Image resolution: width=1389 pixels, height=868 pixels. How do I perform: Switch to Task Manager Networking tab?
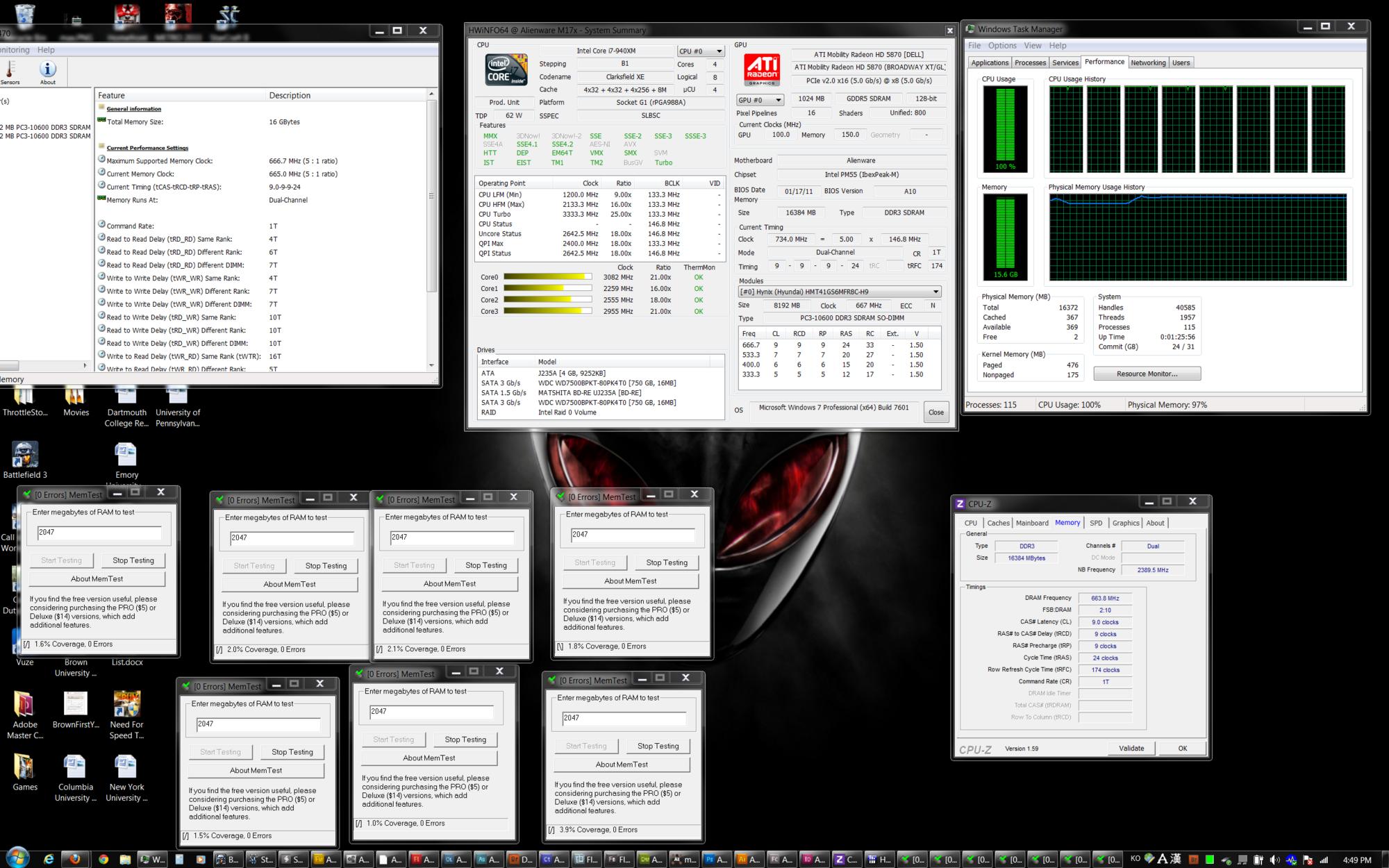(1148, 62)
